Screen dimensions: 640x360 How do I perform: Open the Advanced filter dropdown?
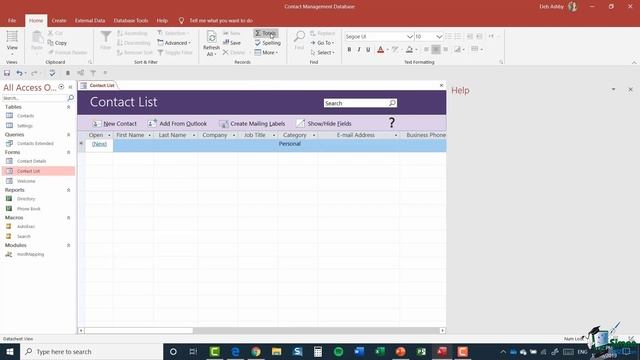(x=174, y=43)
